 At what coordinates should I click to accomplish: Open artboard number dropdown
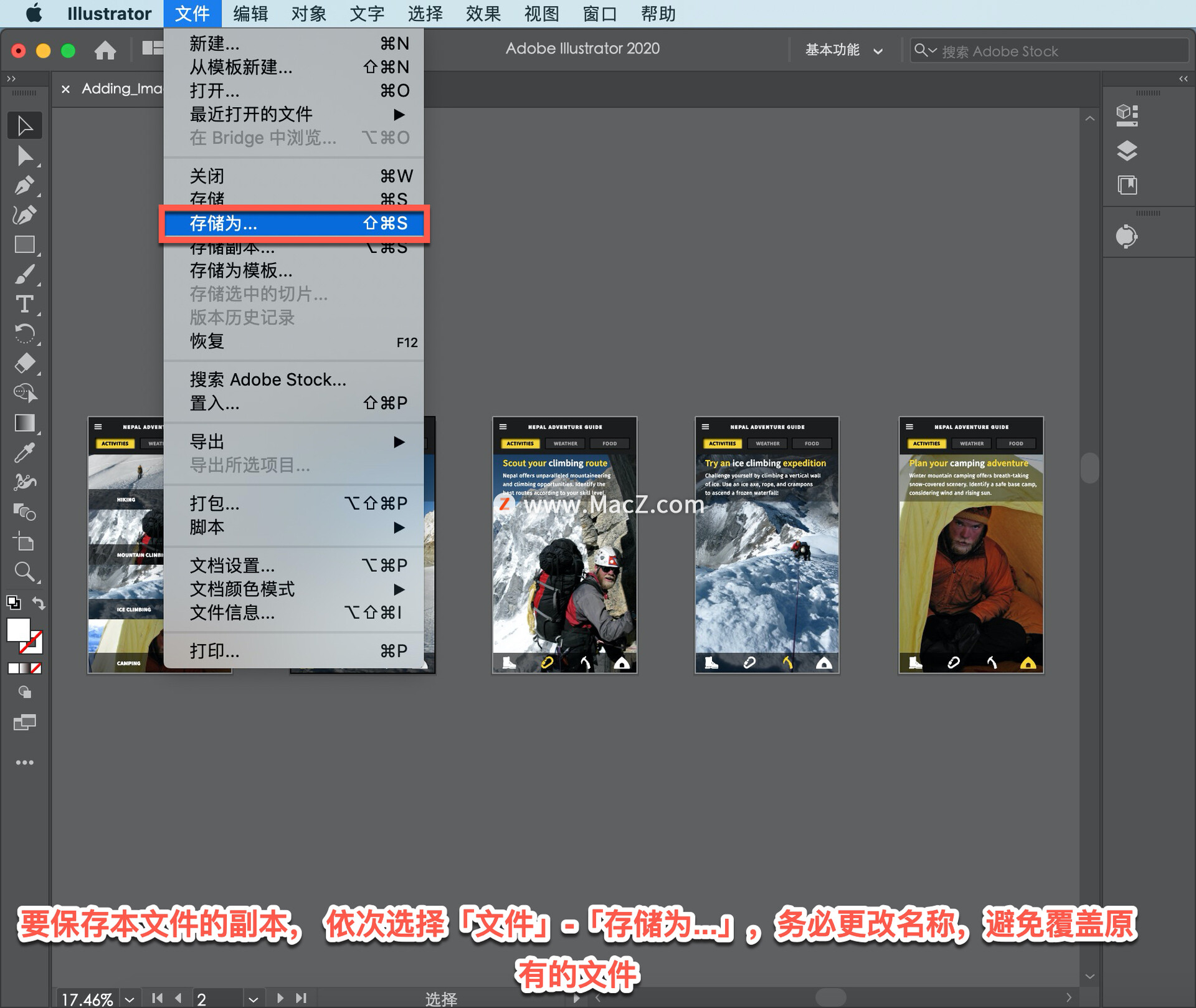[x=253, y=998]
